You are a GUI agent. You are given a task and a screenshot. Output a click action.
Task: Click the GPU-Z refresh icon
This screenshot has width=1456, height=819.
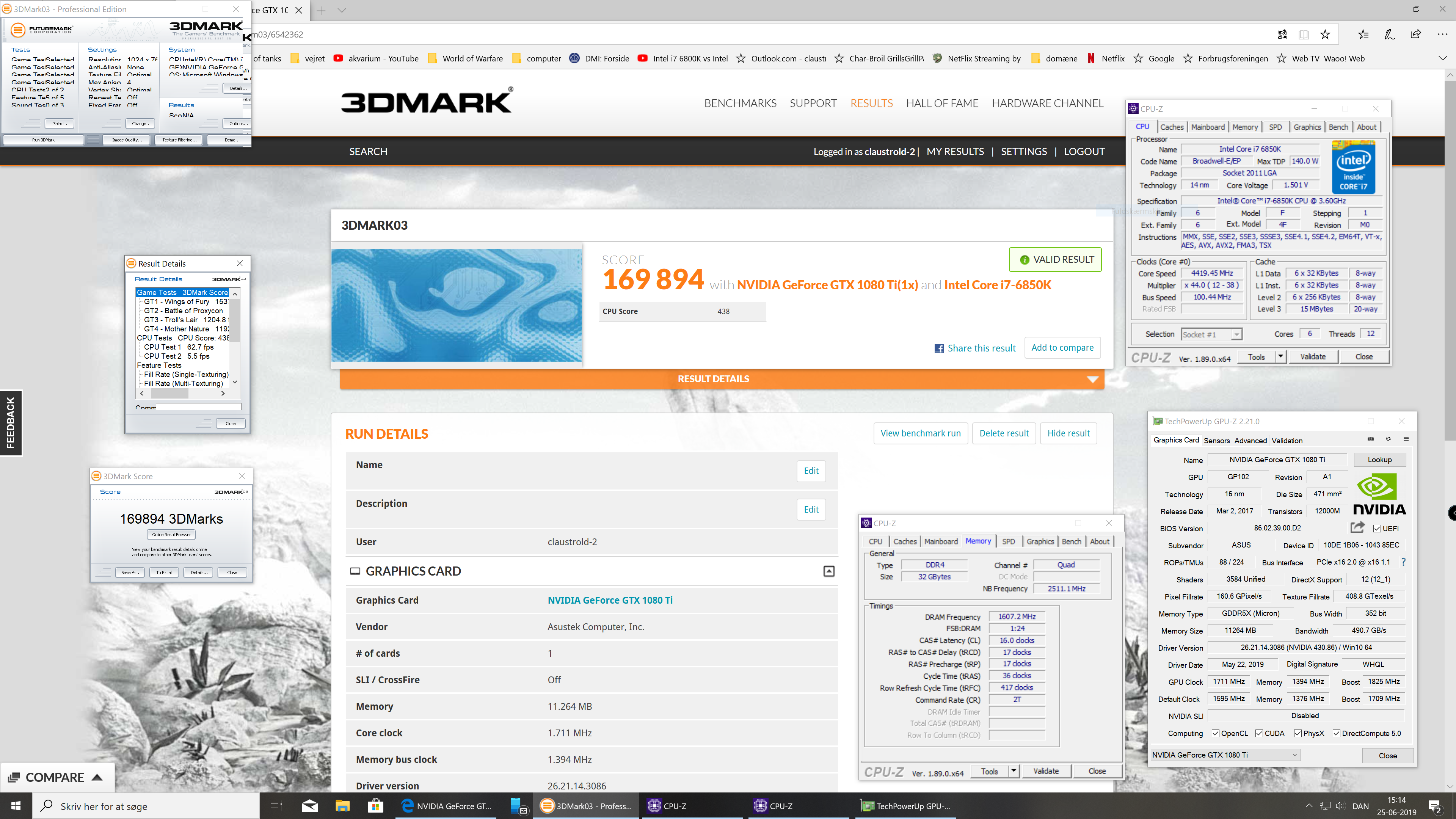coord(1388,439)
